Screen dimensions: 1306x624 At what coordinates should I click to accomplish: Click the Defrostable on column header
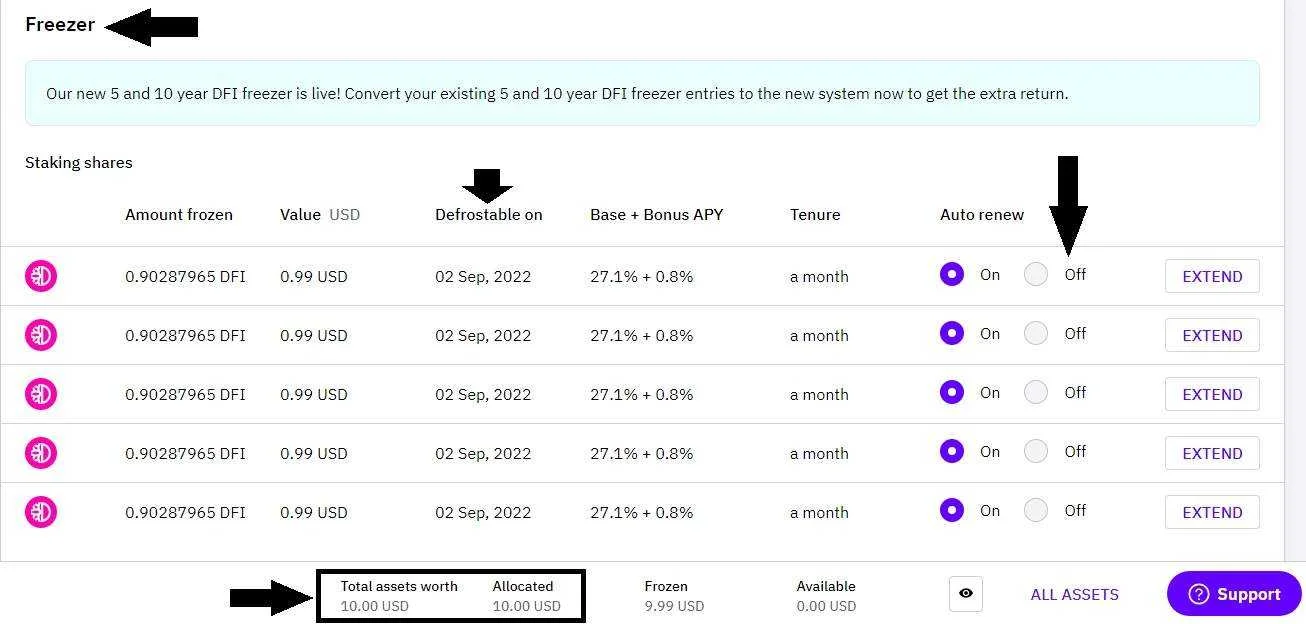[489, 214]
